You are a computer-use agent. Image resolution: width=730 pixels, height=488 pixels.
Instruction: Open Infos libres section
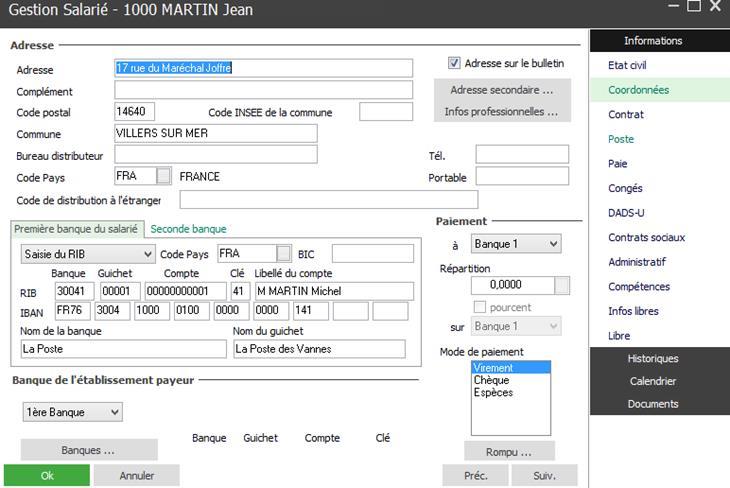(633, 311)
